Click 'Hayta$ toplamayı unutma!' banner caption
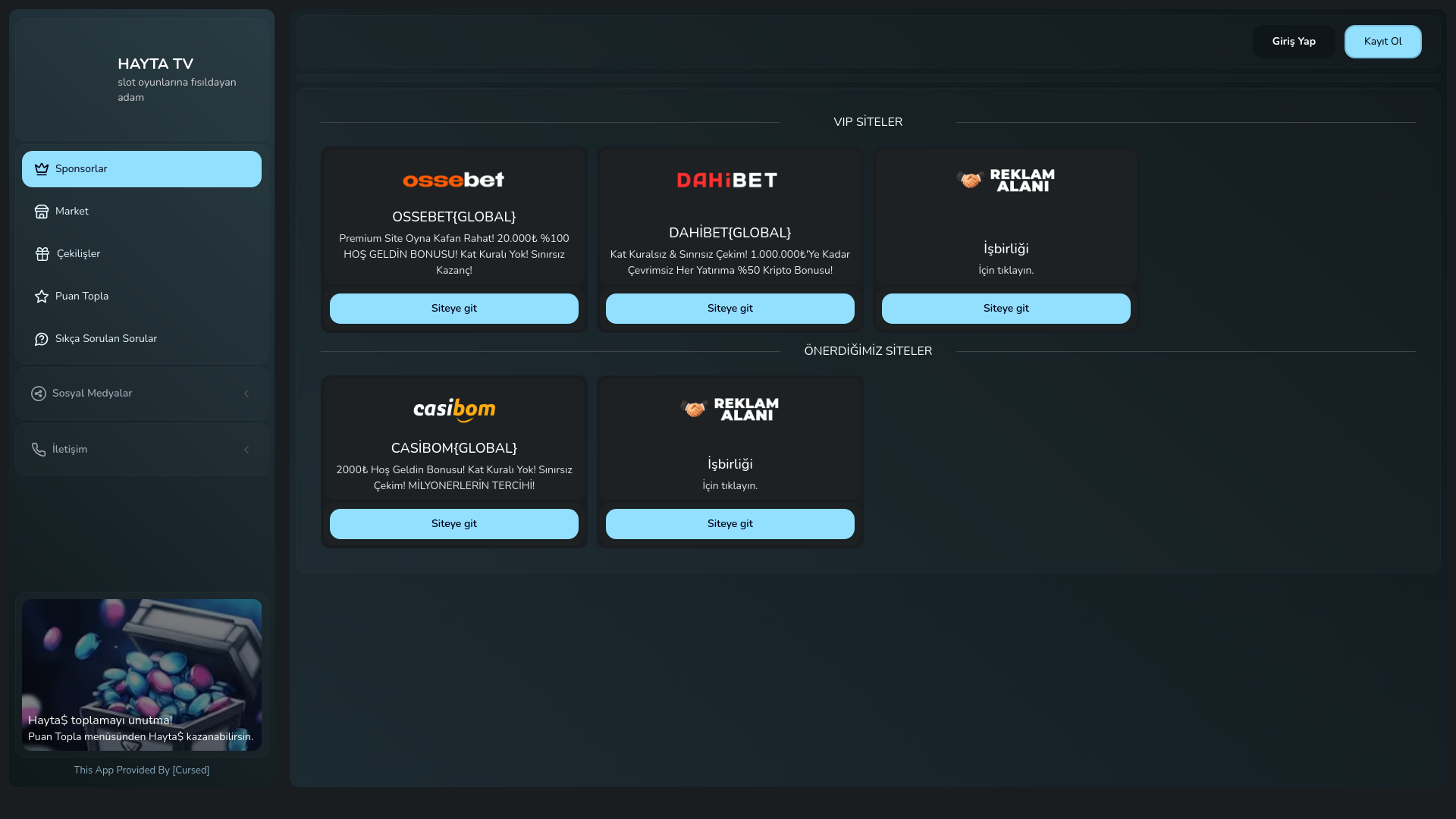 100,720
